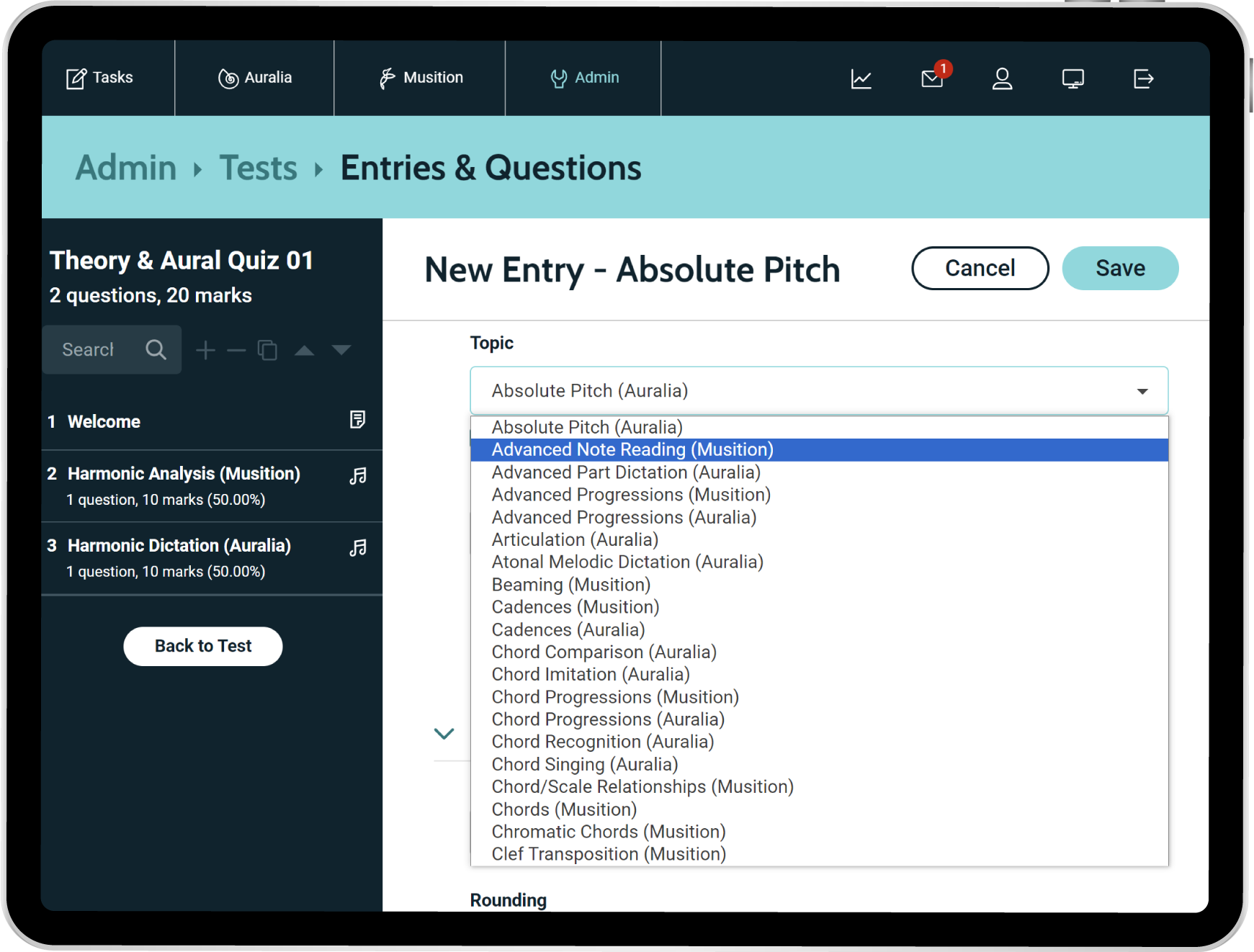
Task: Select Harmonic Analysis (Musition) entry
Action: (x=184, y=474)
